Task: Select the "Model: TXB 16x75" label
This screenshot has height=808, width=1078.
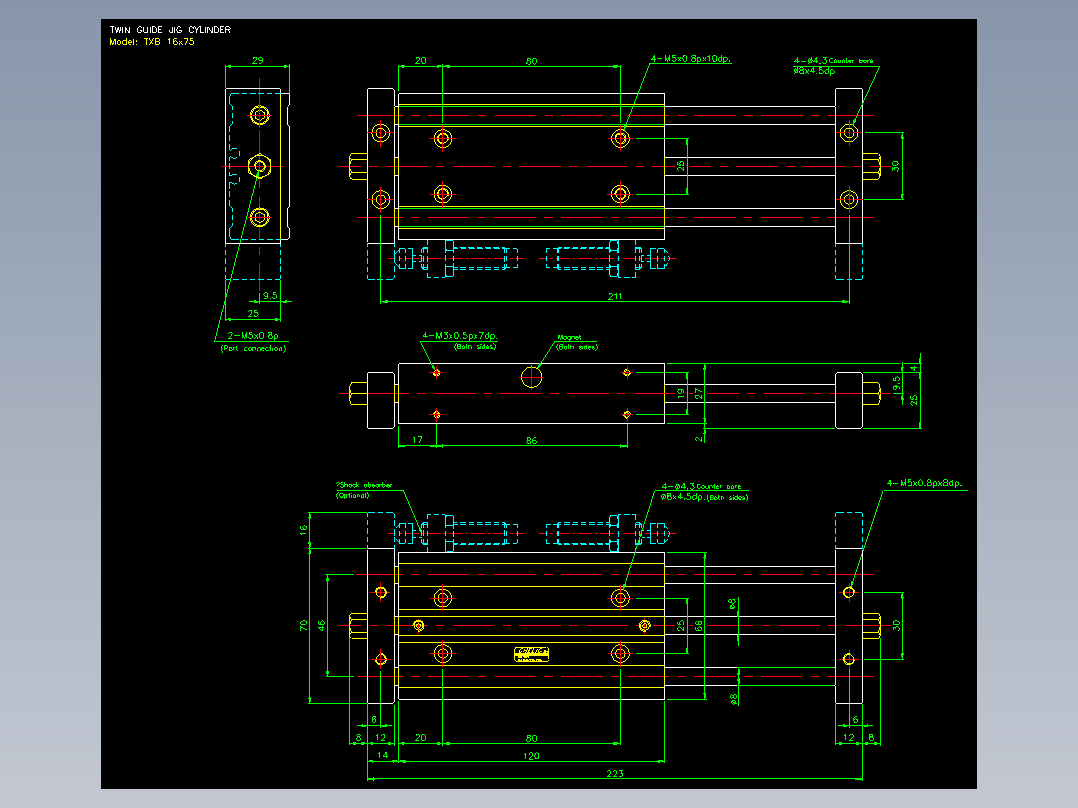Action: click(x=152, y=42)
